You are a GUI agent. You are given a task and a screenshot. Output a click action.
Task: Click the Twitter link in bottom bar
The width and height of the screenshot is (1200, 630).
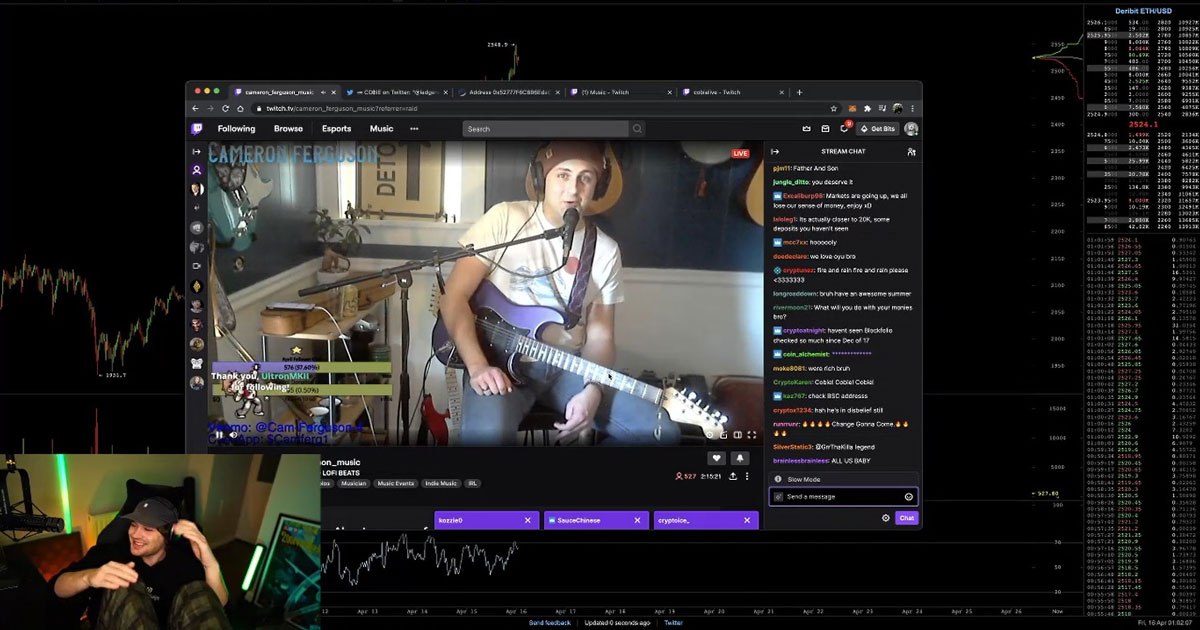pos(673,622)
